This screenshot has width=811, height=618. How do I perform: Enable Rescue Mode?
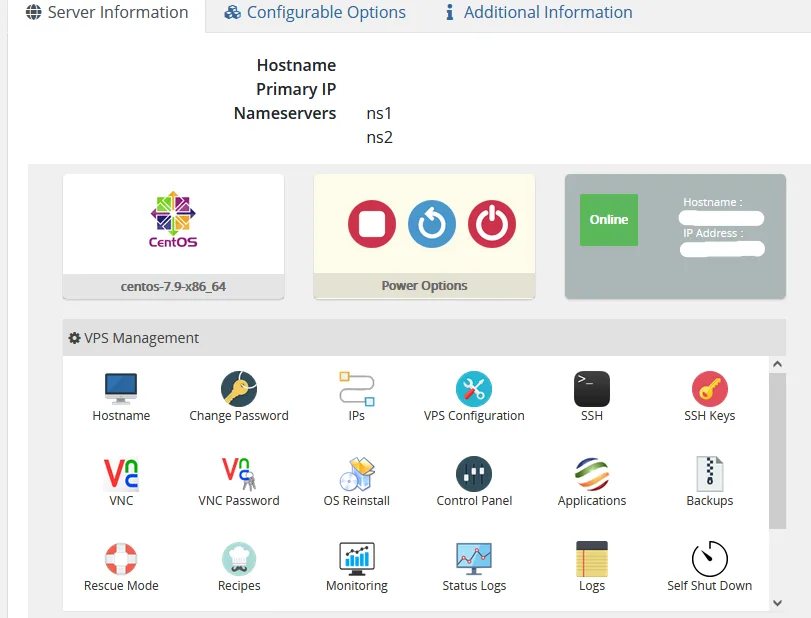pyautogui.click(x=121, y=559)
